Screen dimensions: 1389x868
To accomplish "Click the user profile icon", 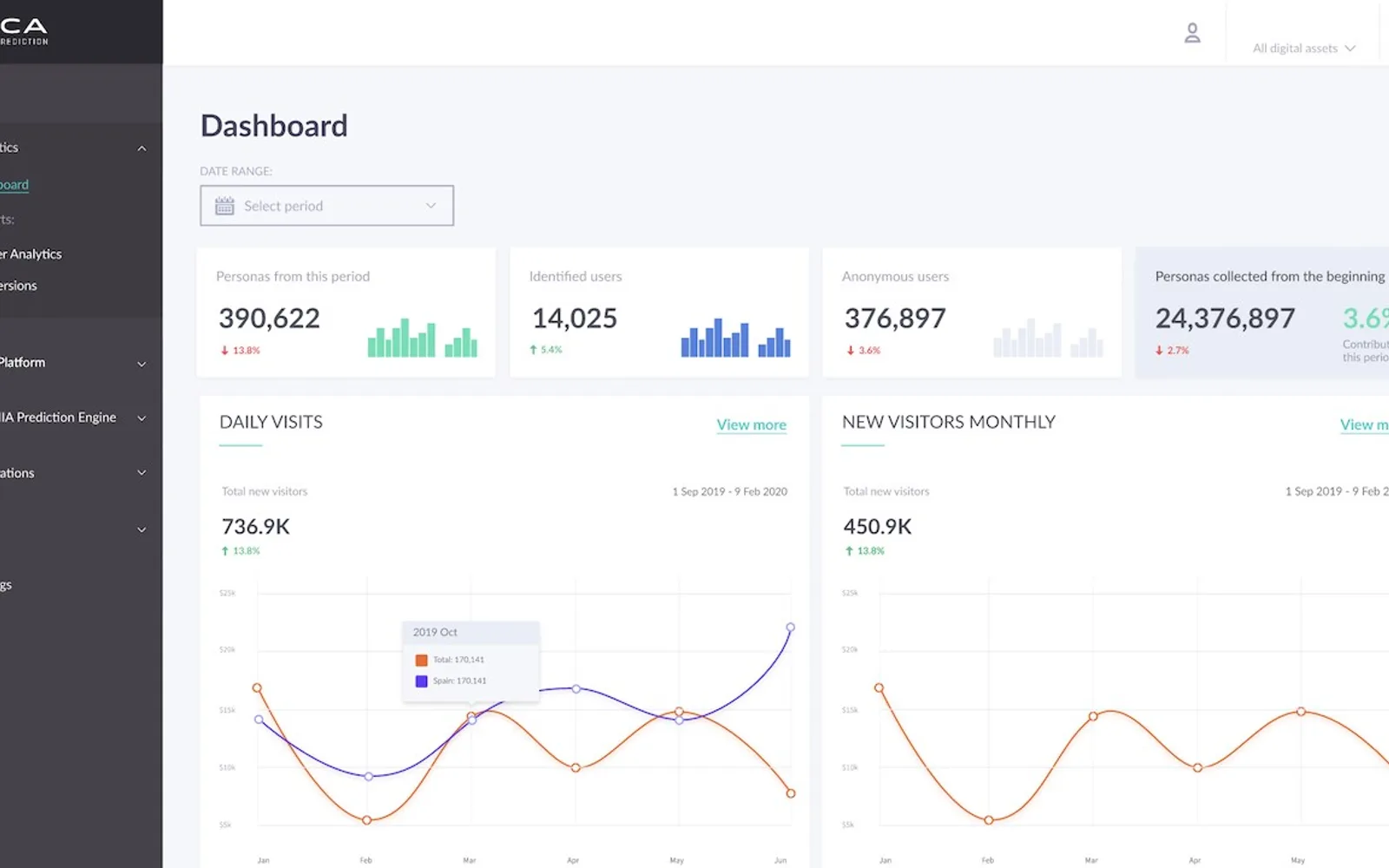I will 1192,33.
